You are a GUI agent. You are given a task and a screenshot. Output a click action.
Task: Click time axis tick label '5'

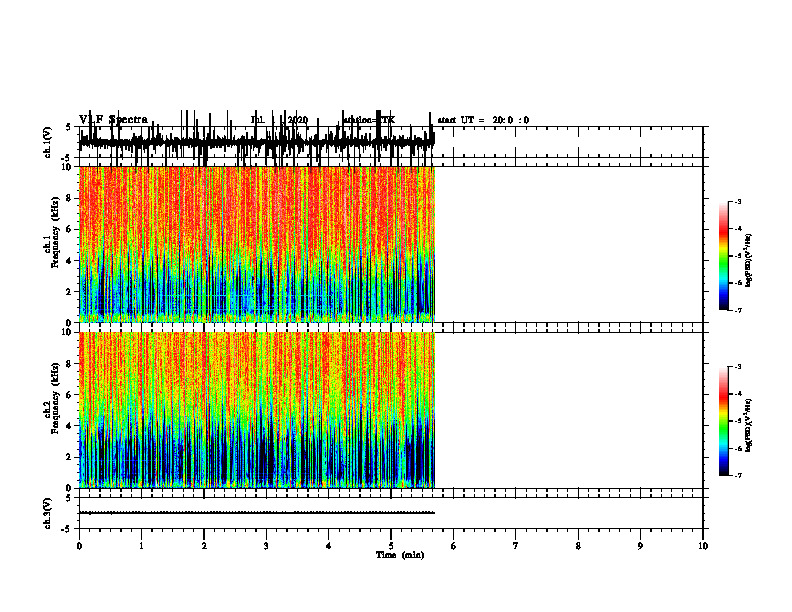(x=391, y=546)
